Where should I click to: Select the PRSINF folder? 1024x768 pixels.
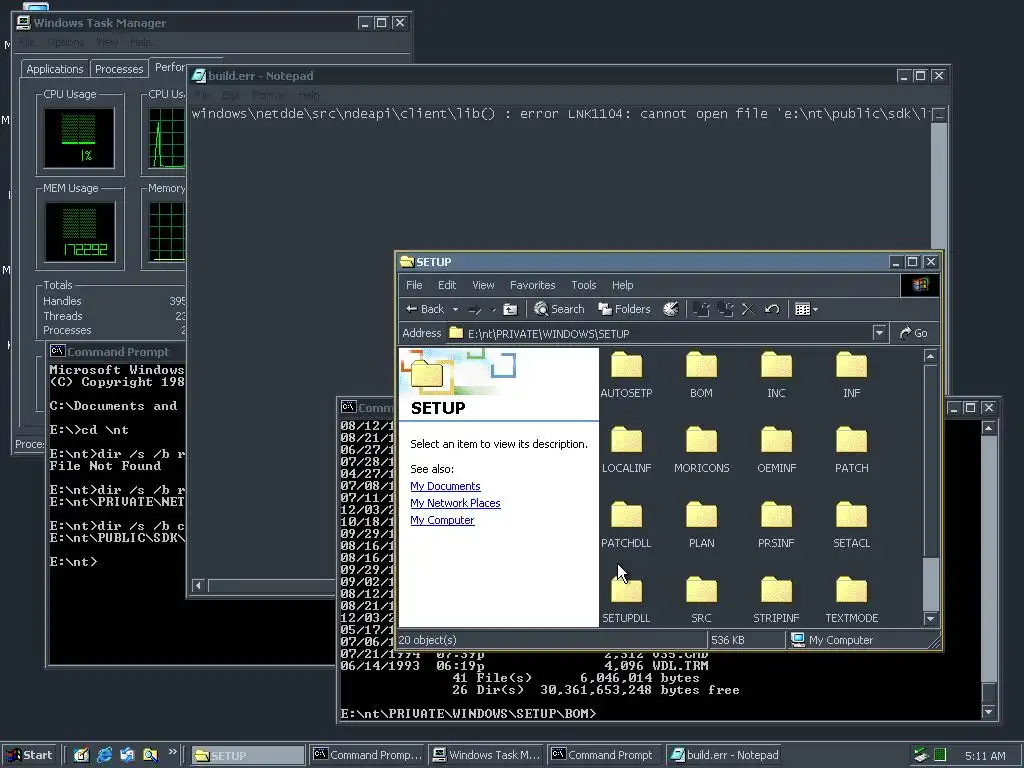[x=776, y=524]
